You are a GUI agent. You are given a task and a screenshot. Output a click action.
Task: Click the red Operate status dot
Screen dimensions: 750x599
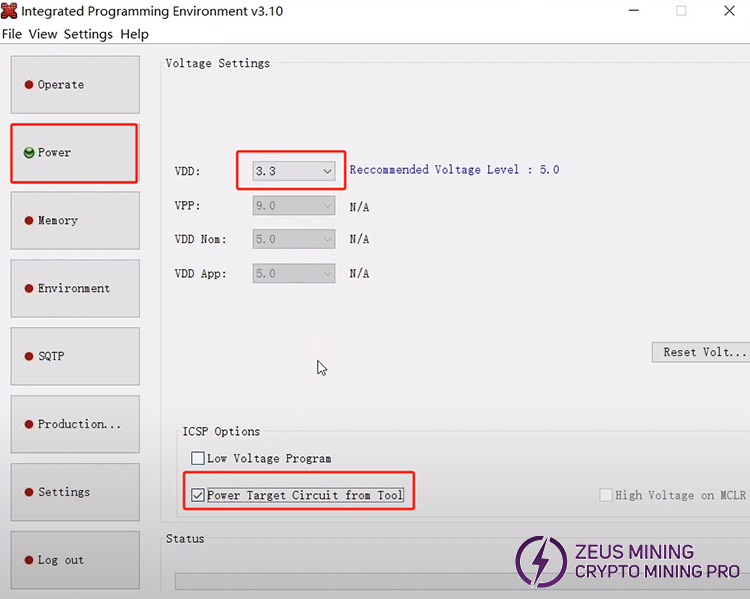(x=29, y=85)
